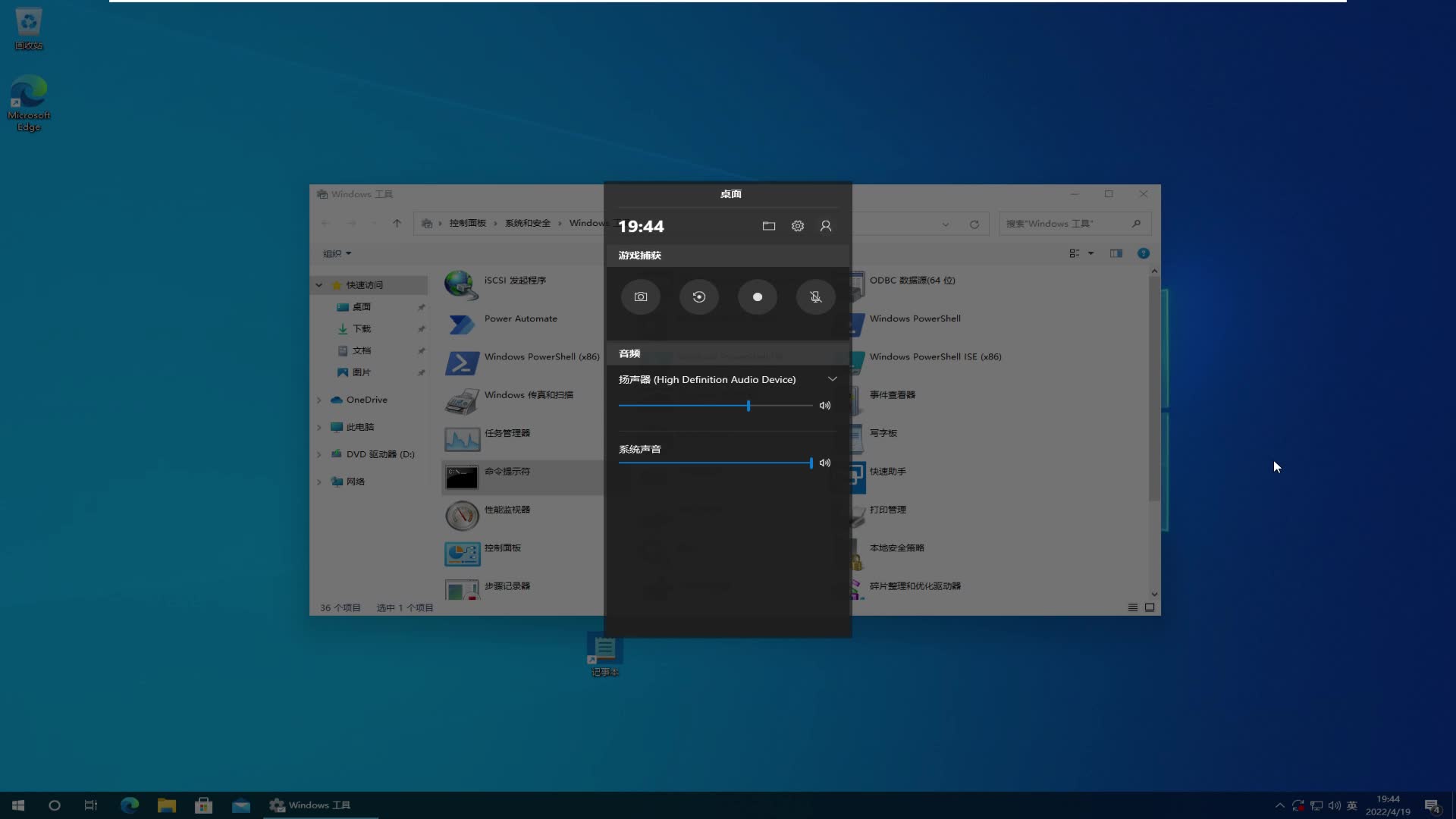Expand the 扬声器 audio device dropdown
The image size is (1456, 819).
click(832, 378)
